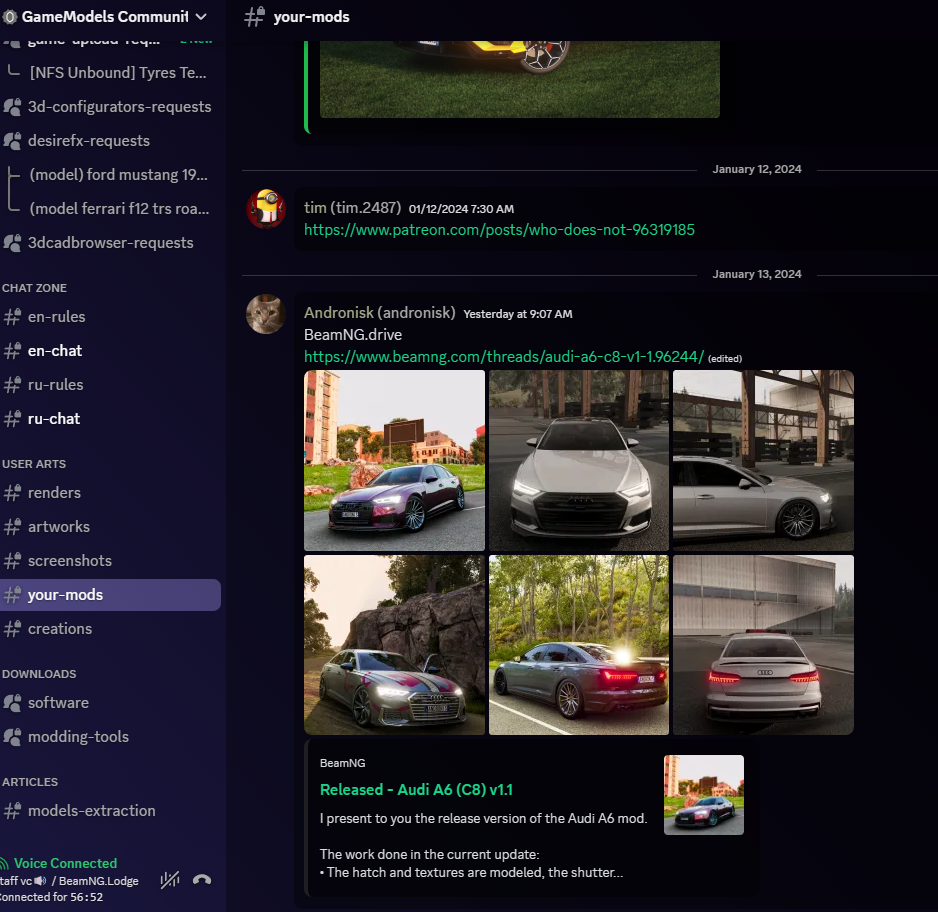Click the hash icon beside models-extraction
The image size is (938, 912).
pyautogui.click(x=12, y=811)
